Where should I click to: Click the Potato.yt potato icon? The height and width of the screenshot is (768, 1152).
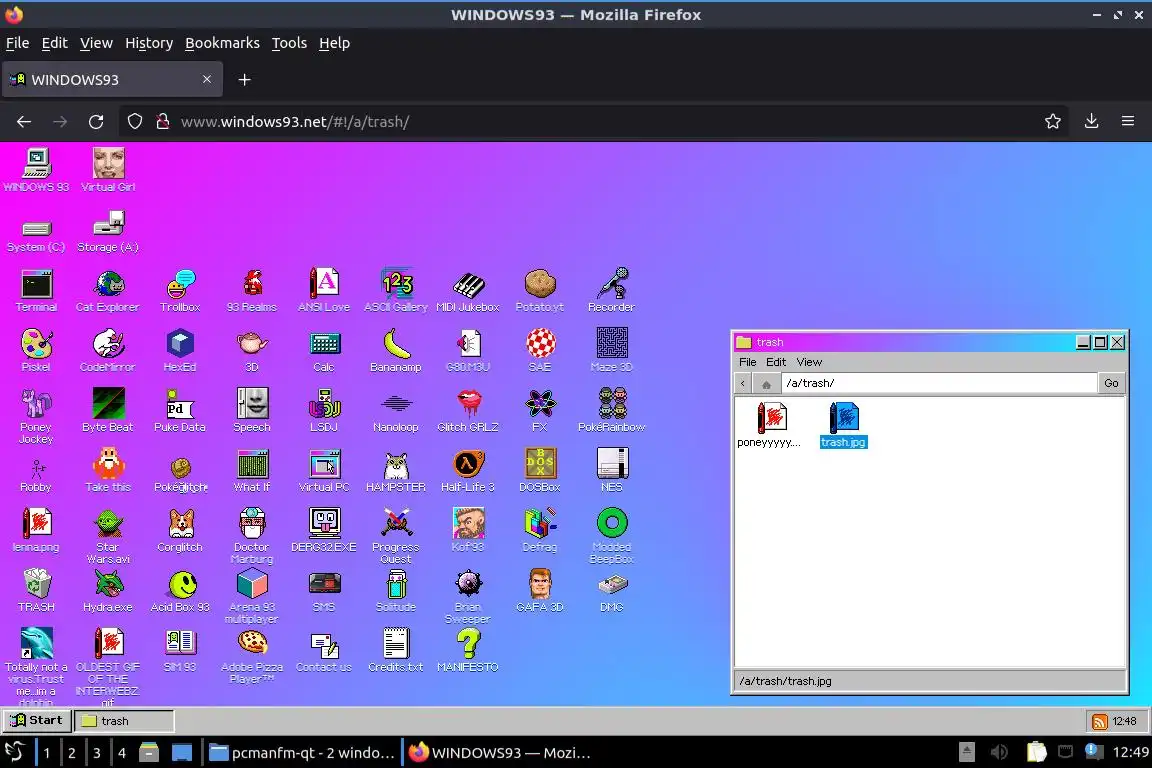(540, 291)
